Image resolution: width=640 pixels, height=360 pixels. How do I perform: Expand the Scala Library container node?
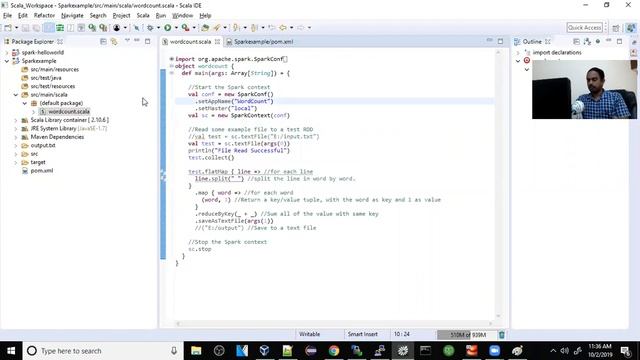tap(16, 120)
